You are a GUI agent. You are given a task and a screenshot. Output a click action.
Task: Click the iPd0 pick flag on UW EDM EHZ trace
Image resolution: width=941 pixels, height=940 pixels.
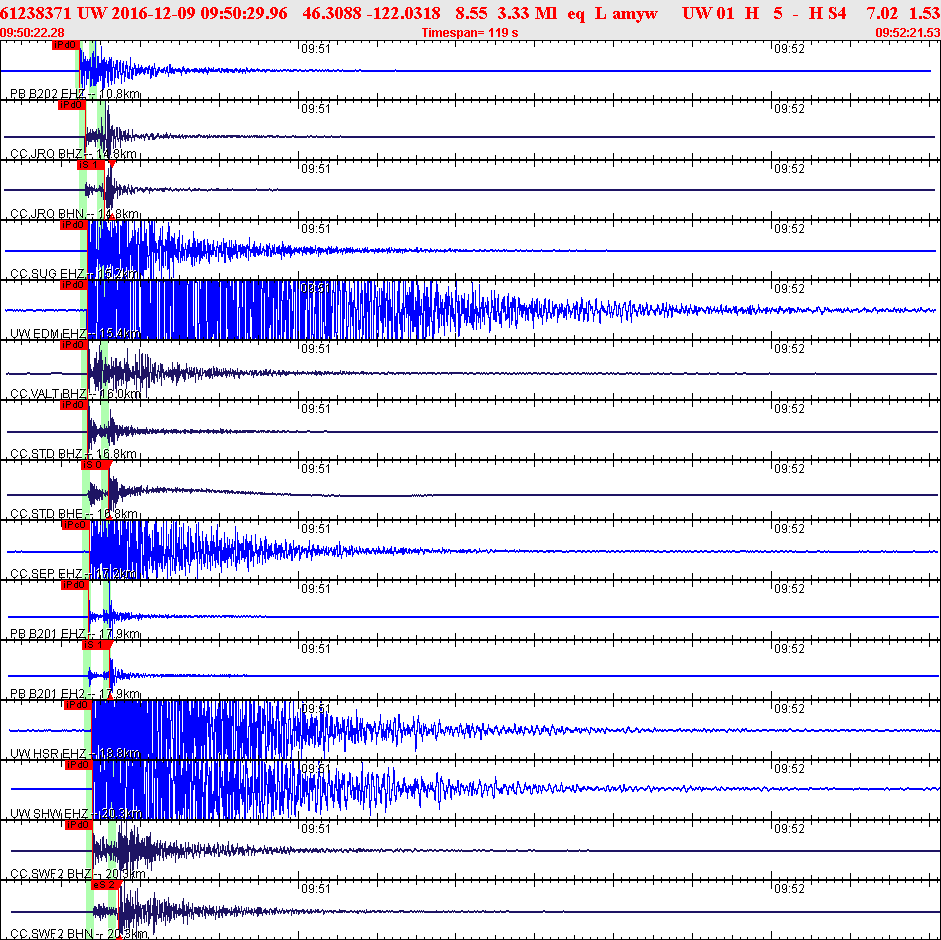(74, 285)
